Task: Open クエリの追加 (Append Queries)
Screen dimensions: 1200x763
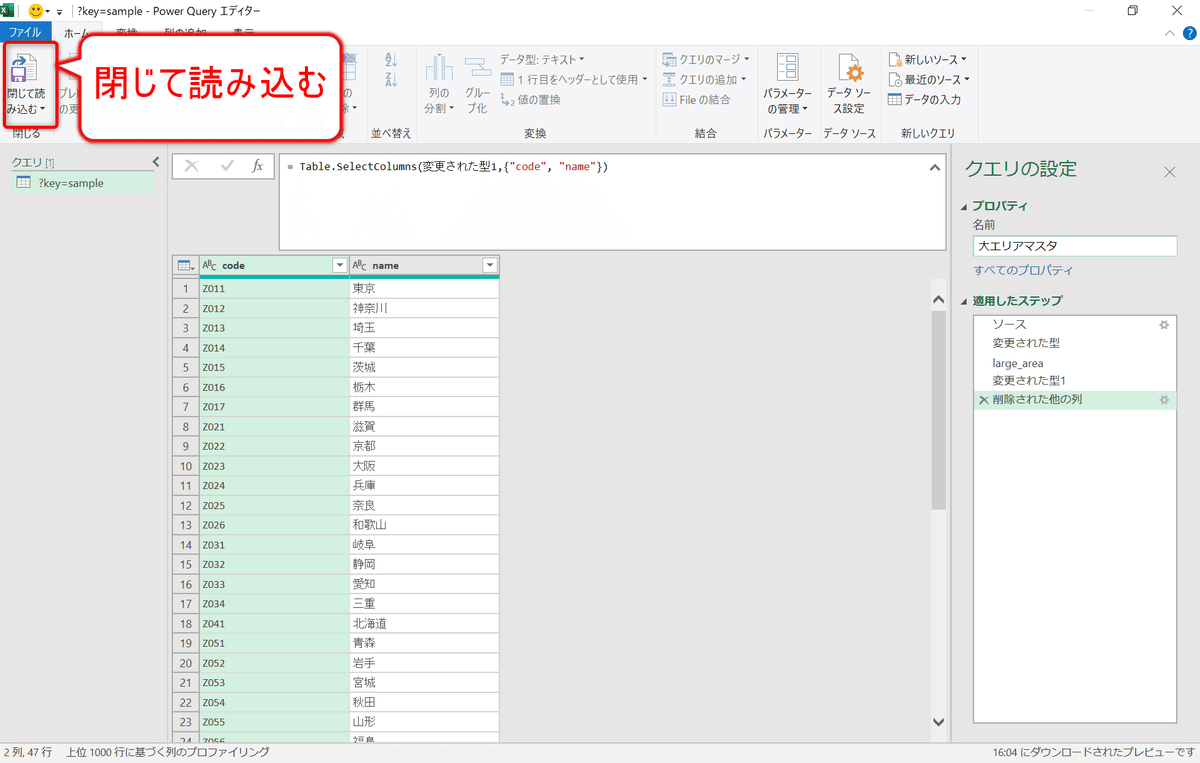Action: (706, 79)
